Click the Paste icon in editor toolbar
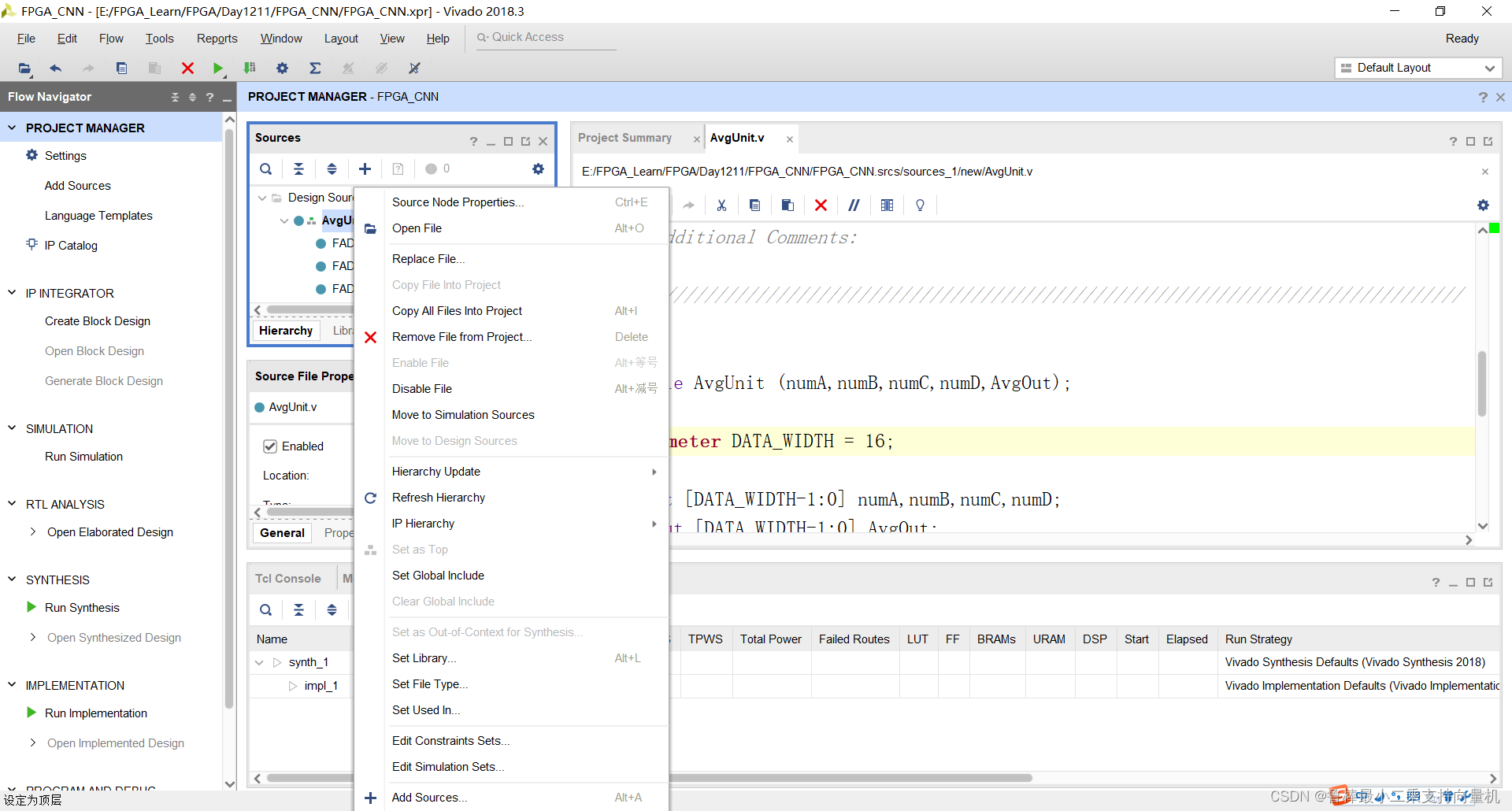The width and height of the screenshot is (1512, 811). pos(787,206)
